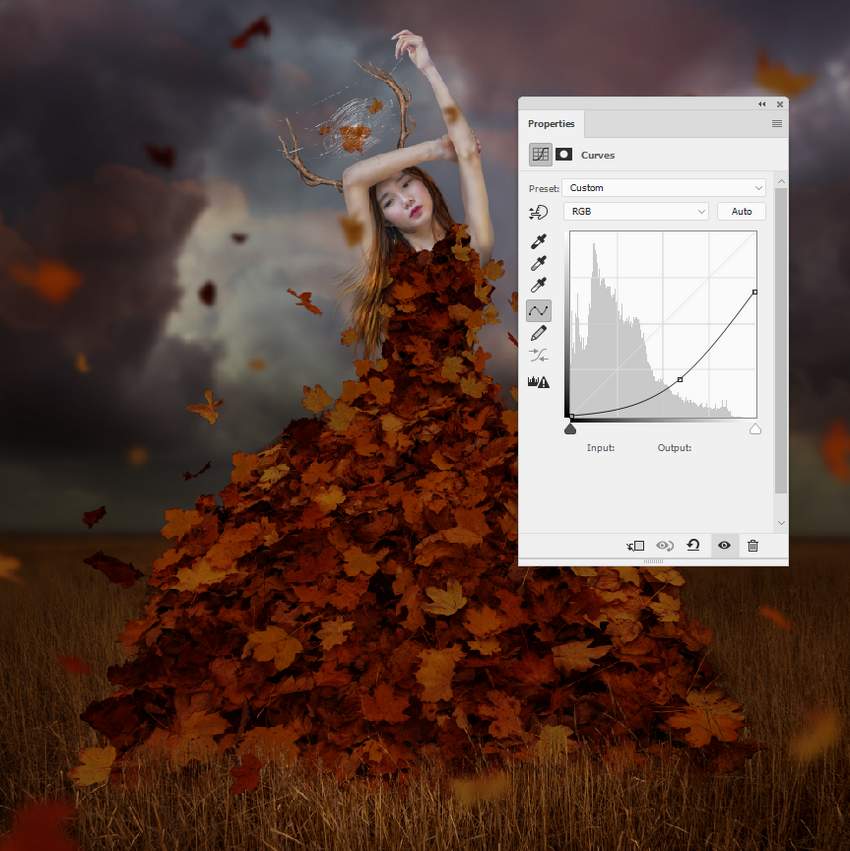Click the panel scrollbar down arrow
This screenshot has width=850, height=851.
click(x=781, y=523)
